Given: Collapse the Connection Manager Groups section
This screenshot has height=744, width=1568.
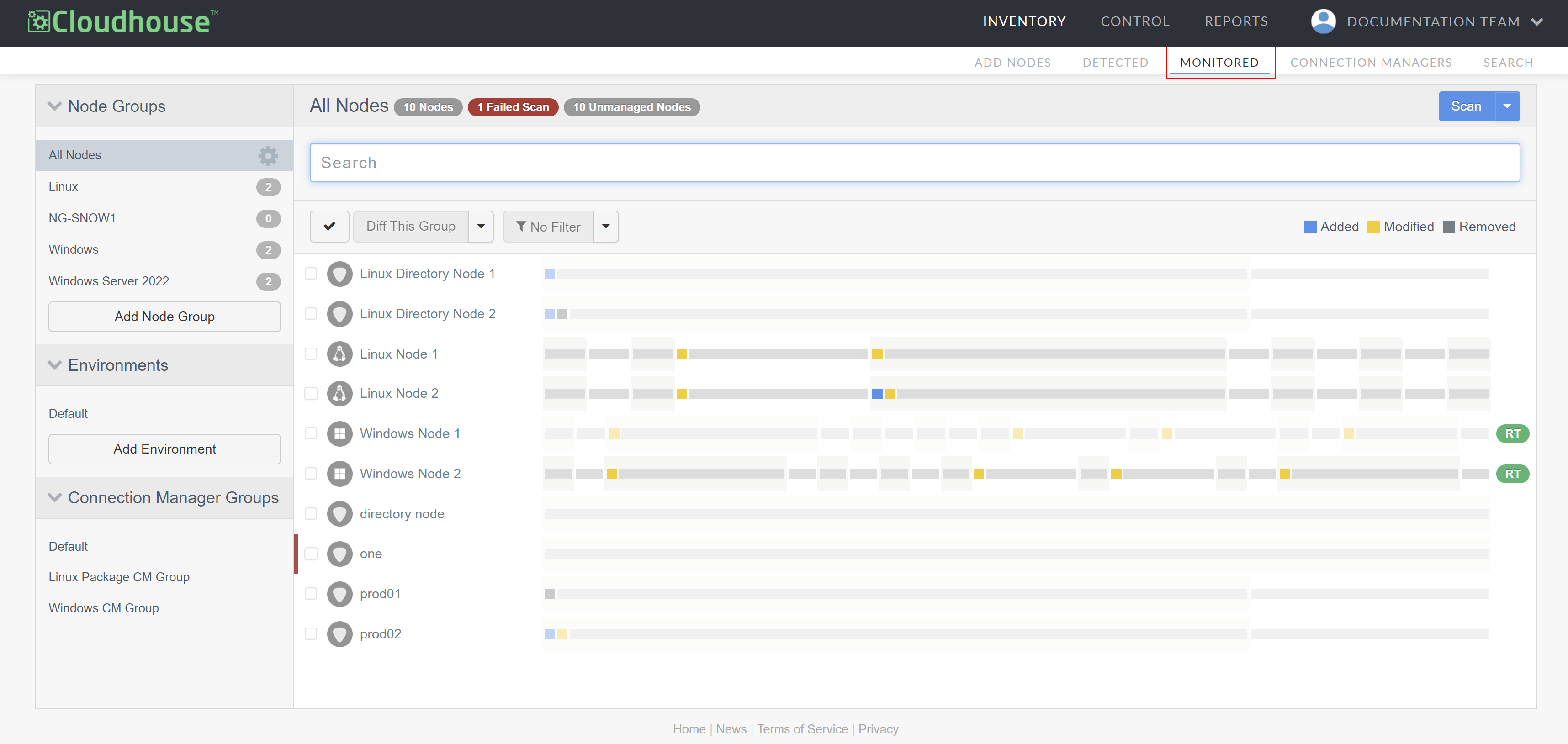Looking at the screenshot, I should [x=55, y=498].
